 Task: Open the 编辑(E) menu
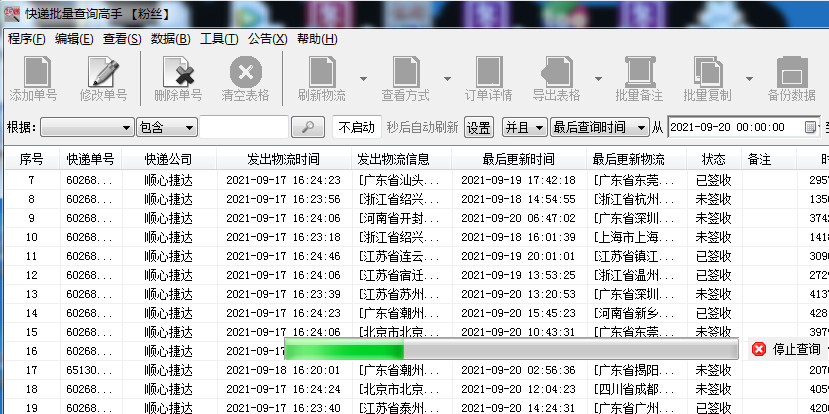74,39
